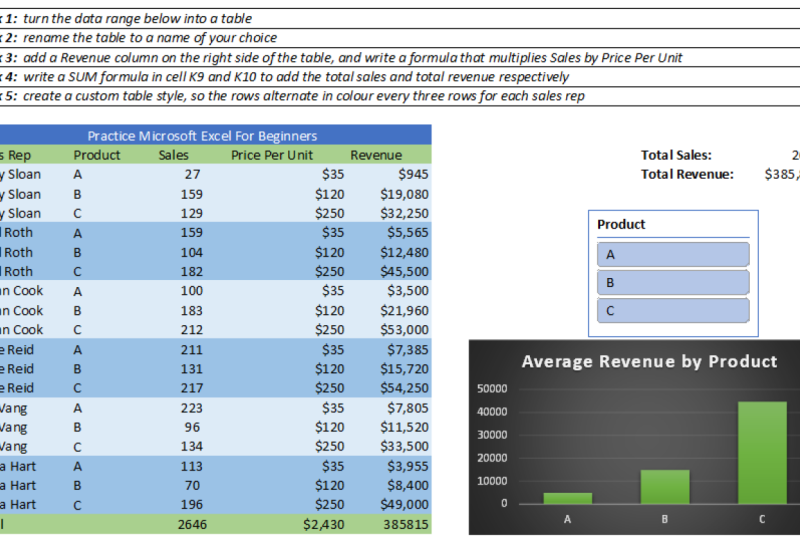Select sales cell with value 129
Viewport: 800px width, 540px height.
click(192, 213)
